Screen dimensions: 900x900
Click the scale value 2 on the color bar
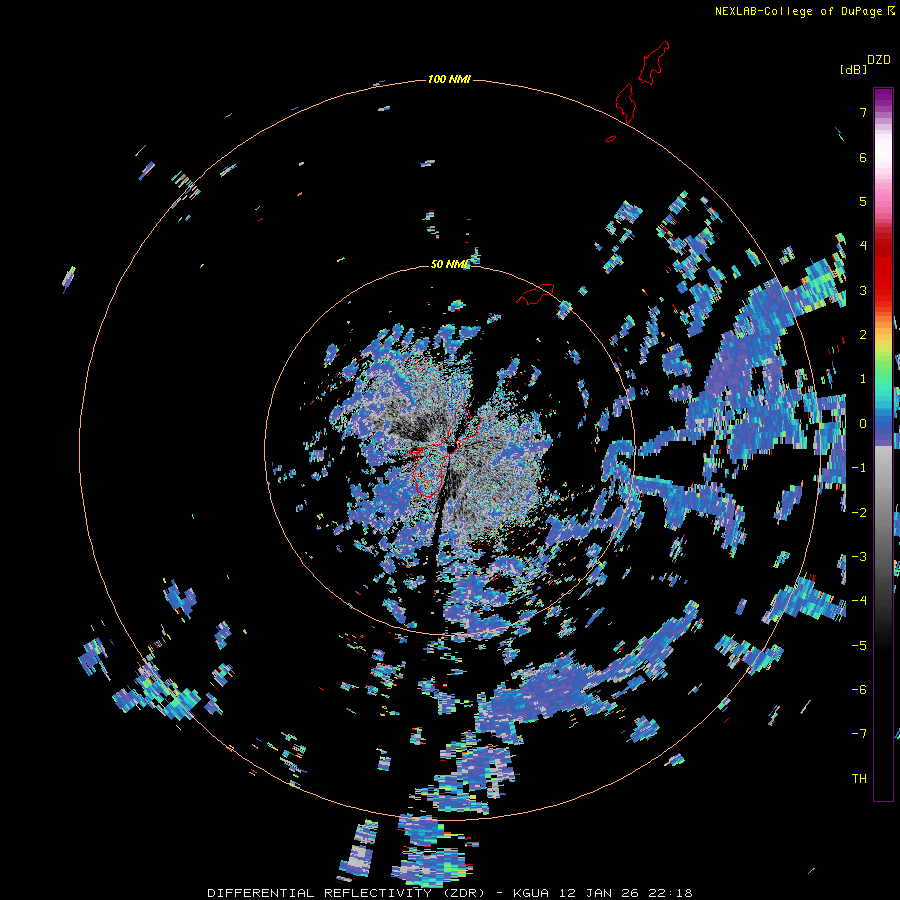(863, 335)
